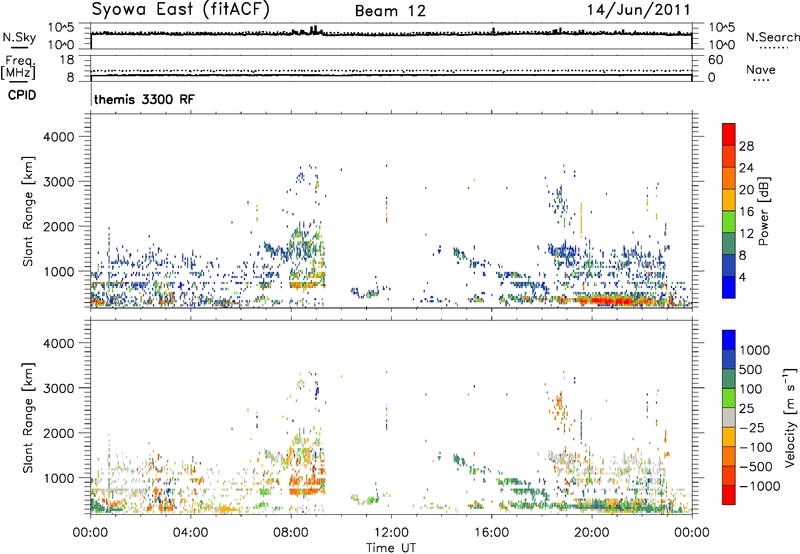Click the time axis label "04:00"

click(x=190, y=533)
